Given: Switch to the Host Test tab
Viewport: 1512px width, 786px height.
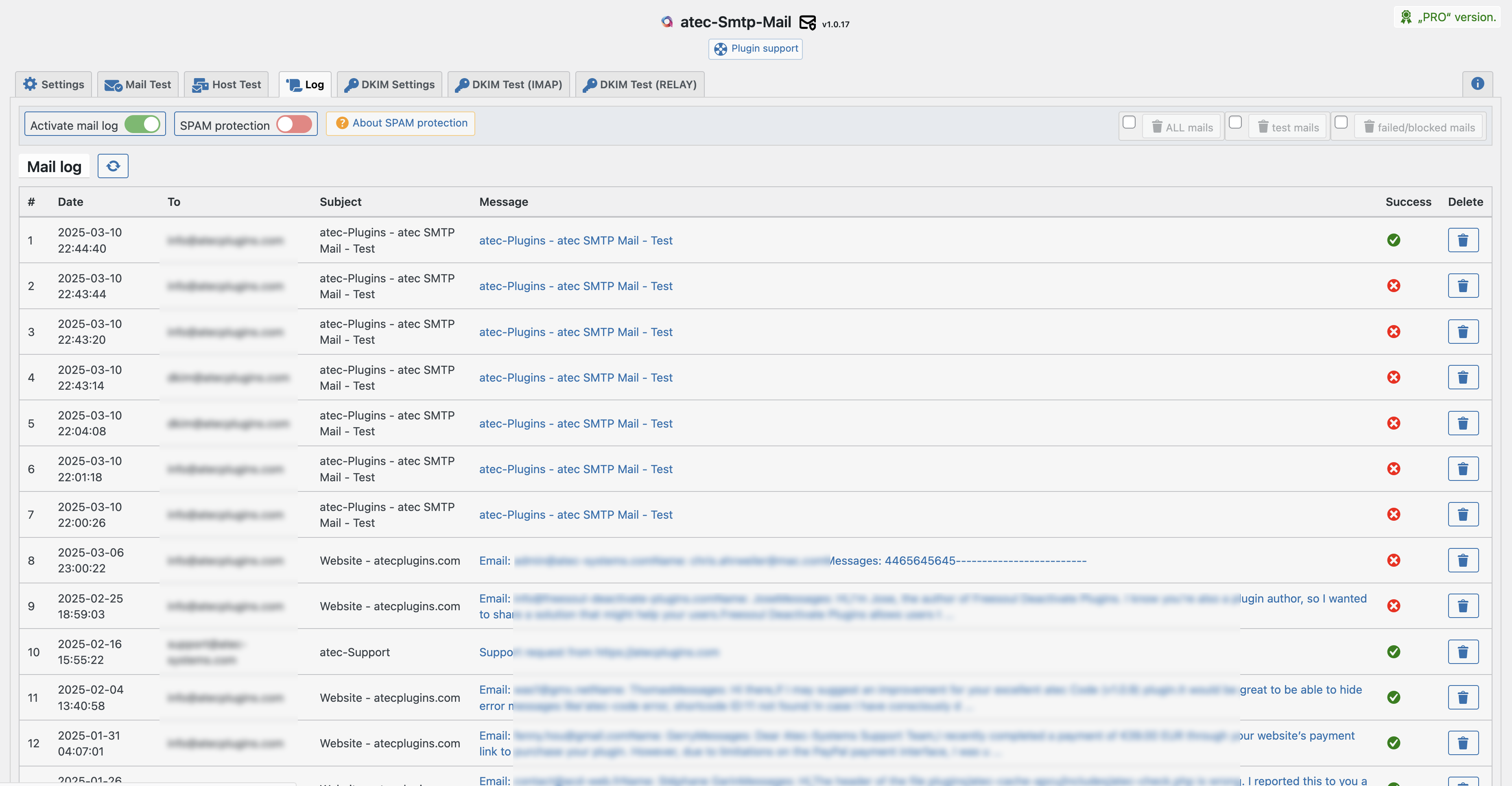Looking at the screenshot, I should tap(226, 85).
